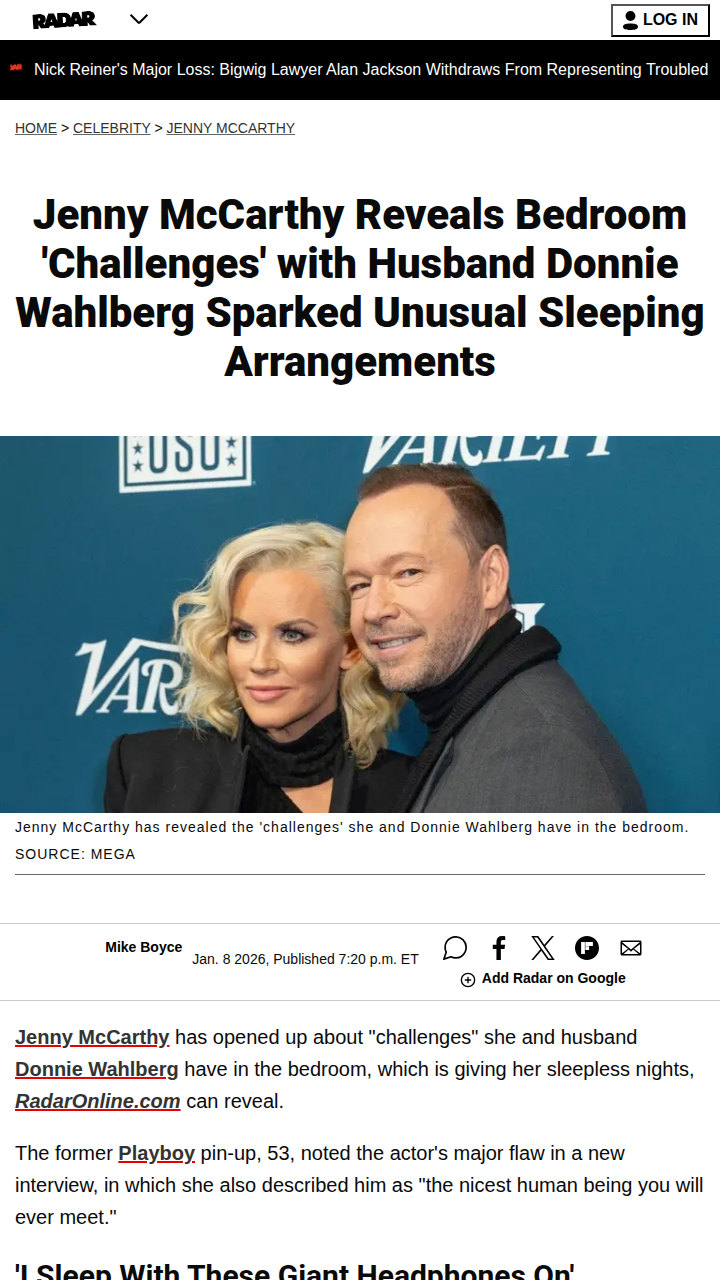The height and width of the screenshot is (1280, 720).
Task: Go to HOME breadcrumb
Action: pyautogui.click(x=36, y=128)
